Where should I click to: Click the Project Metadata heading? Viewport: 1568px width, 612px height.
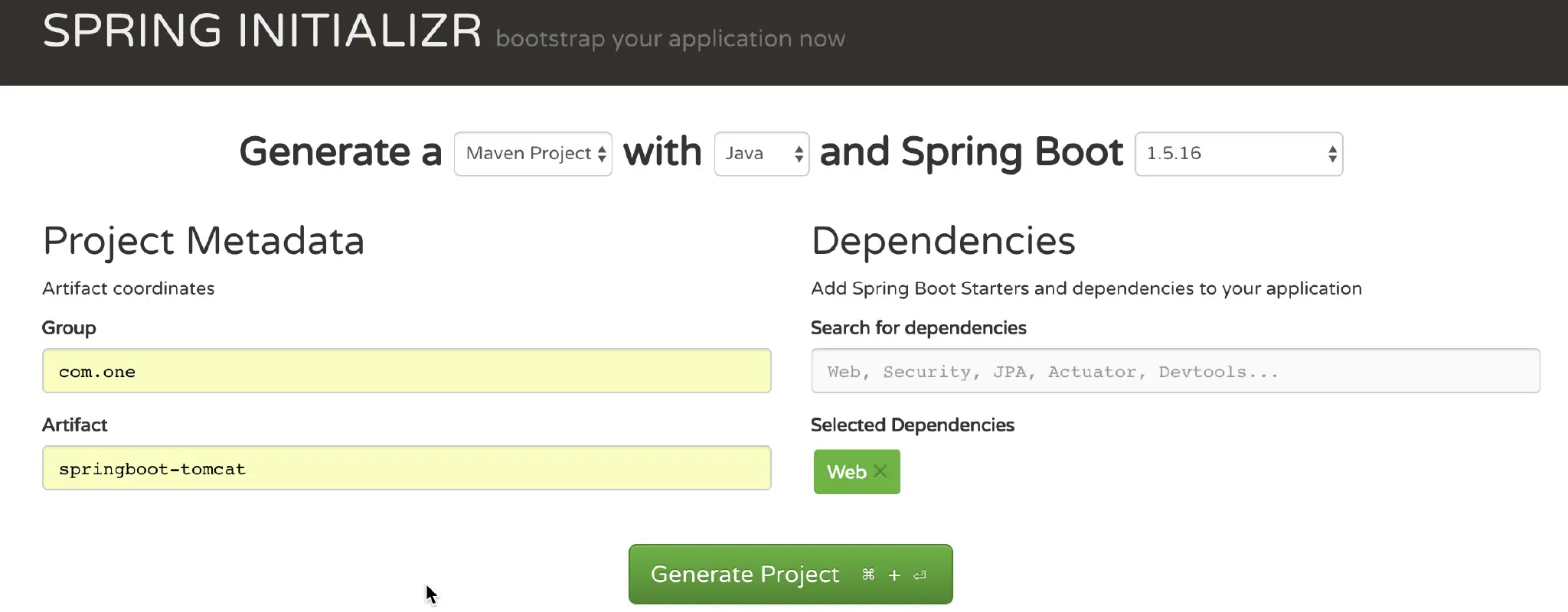[203, 241]
